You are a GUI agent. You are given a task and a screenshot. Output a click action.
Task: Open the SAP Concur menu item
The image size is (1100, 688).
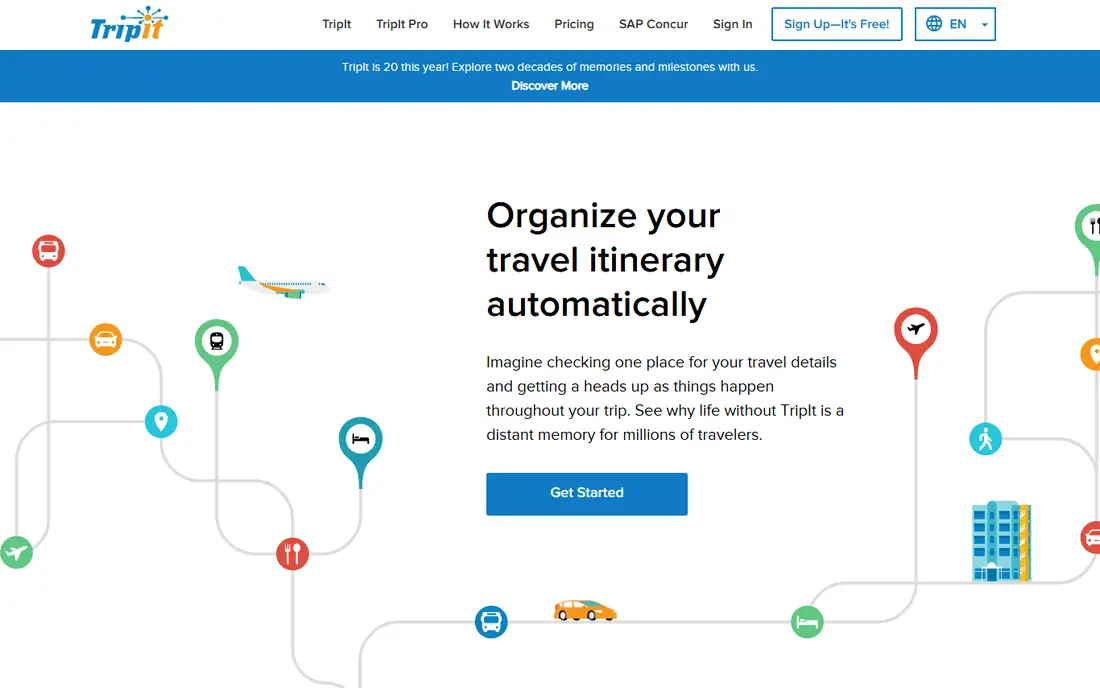653,24
